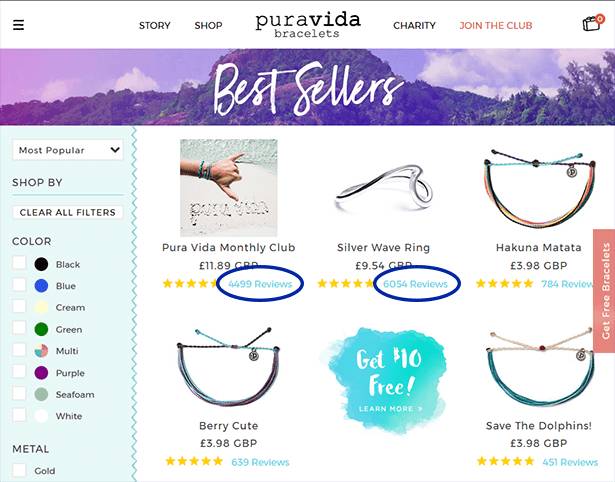Click the Hakuna Matata star rating
The width and height of the screenshot is (615, 482).
pyautogui.click(x=504, y=284)
